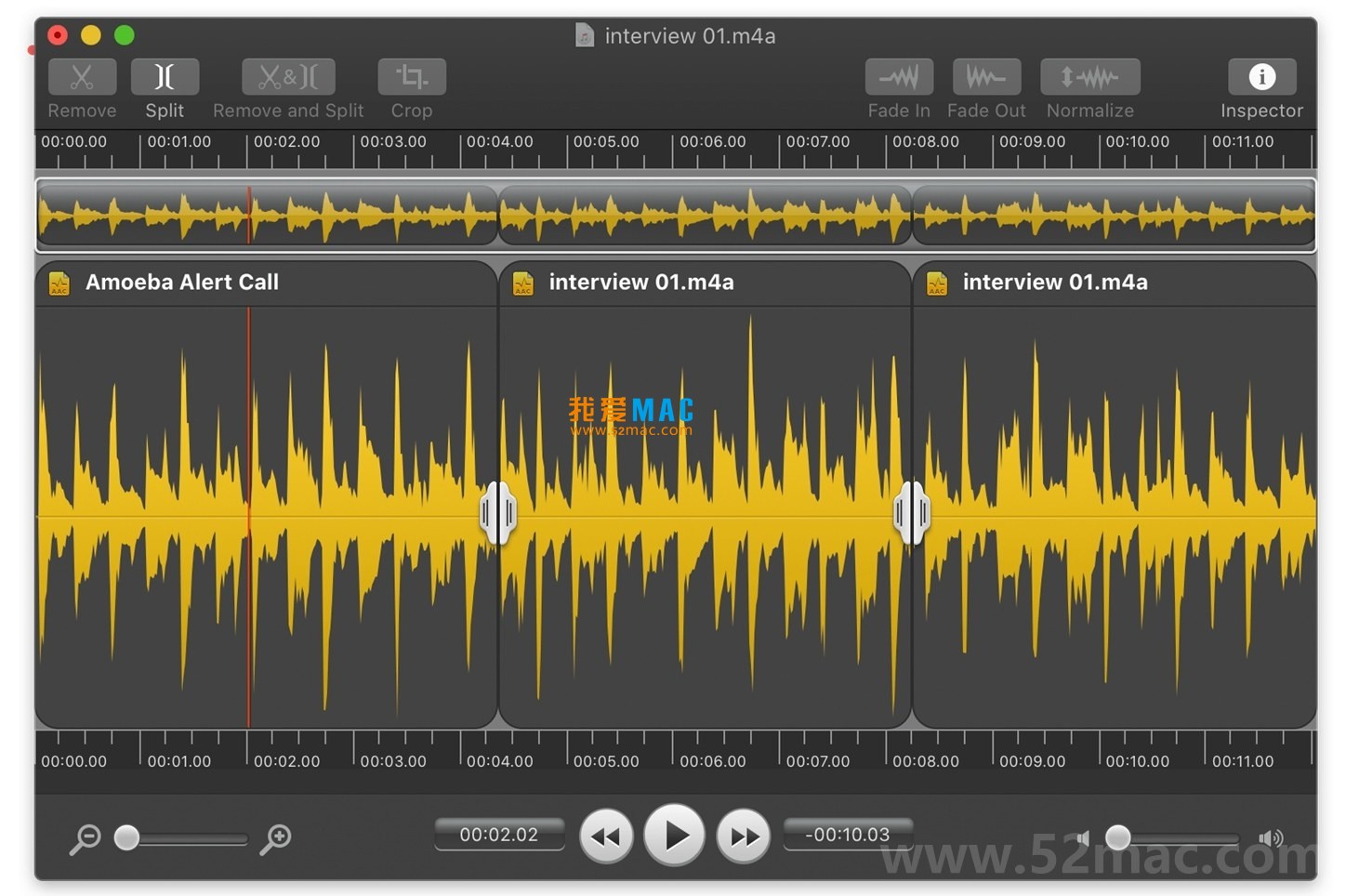The image size is (1346, 896).
Task: Click the second split handle near 00:08.00
Action: point(912,512)
